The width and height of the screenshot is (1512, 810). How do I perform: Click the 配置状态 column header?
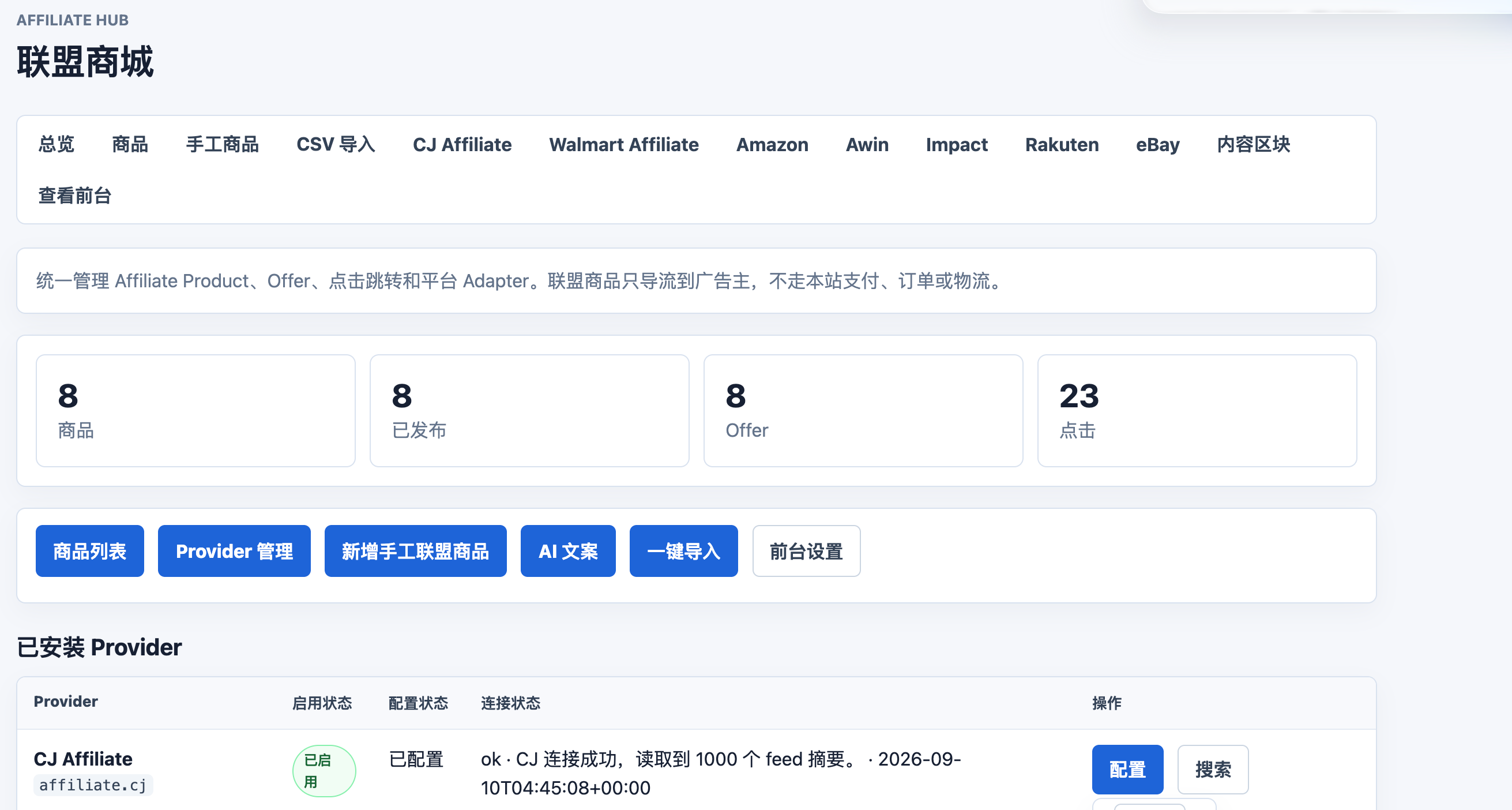pos(419,703)
